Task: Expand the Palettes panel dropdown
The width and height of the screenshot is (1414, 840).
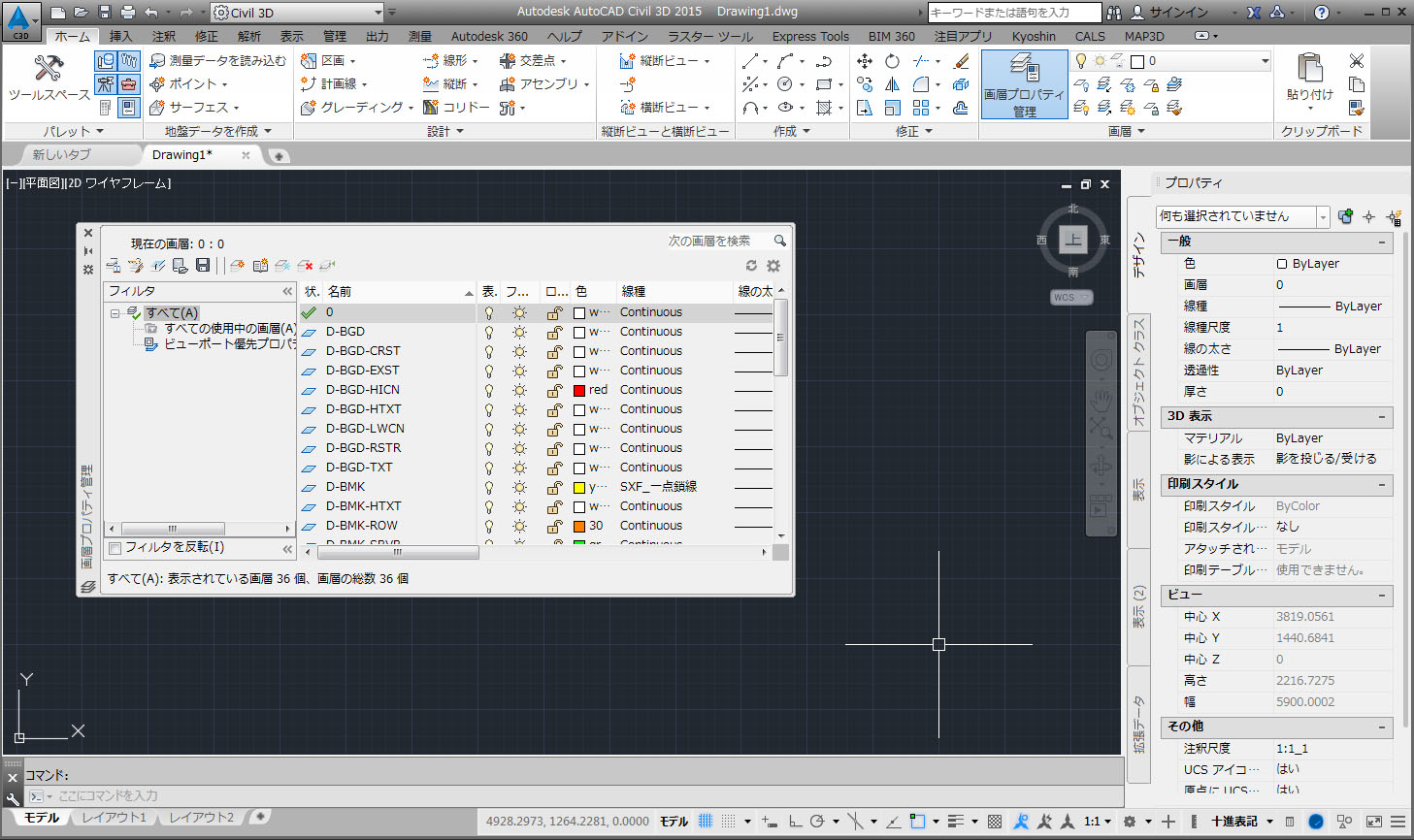Action: click(73, 131)
